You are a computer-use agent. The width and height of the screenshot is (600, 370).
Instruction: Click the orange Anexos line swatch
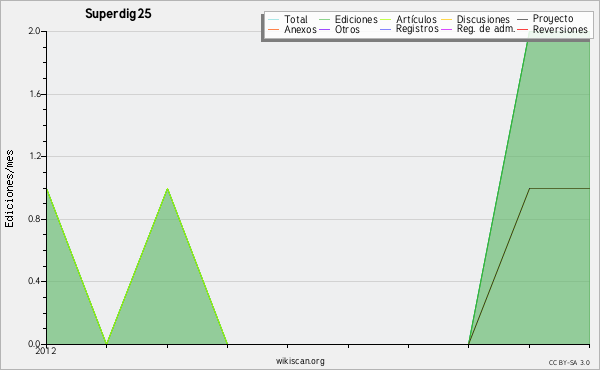click(274, 29)
